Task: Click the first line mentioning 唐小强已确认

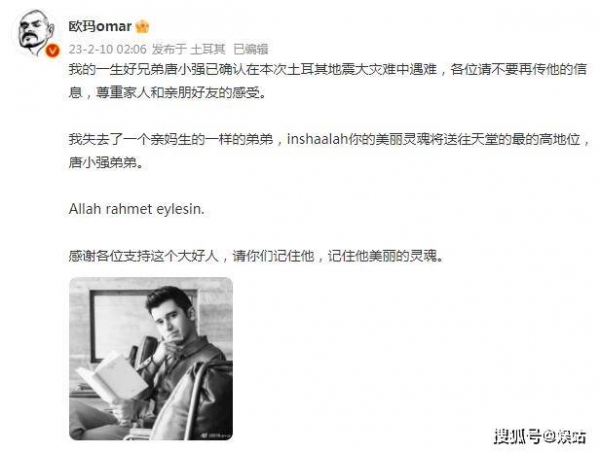Action: [328, 70]
